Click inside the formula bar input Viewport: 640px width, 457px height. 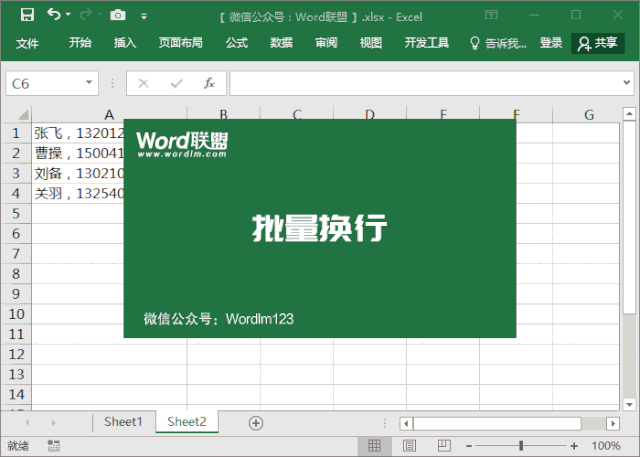click(424, 83)
